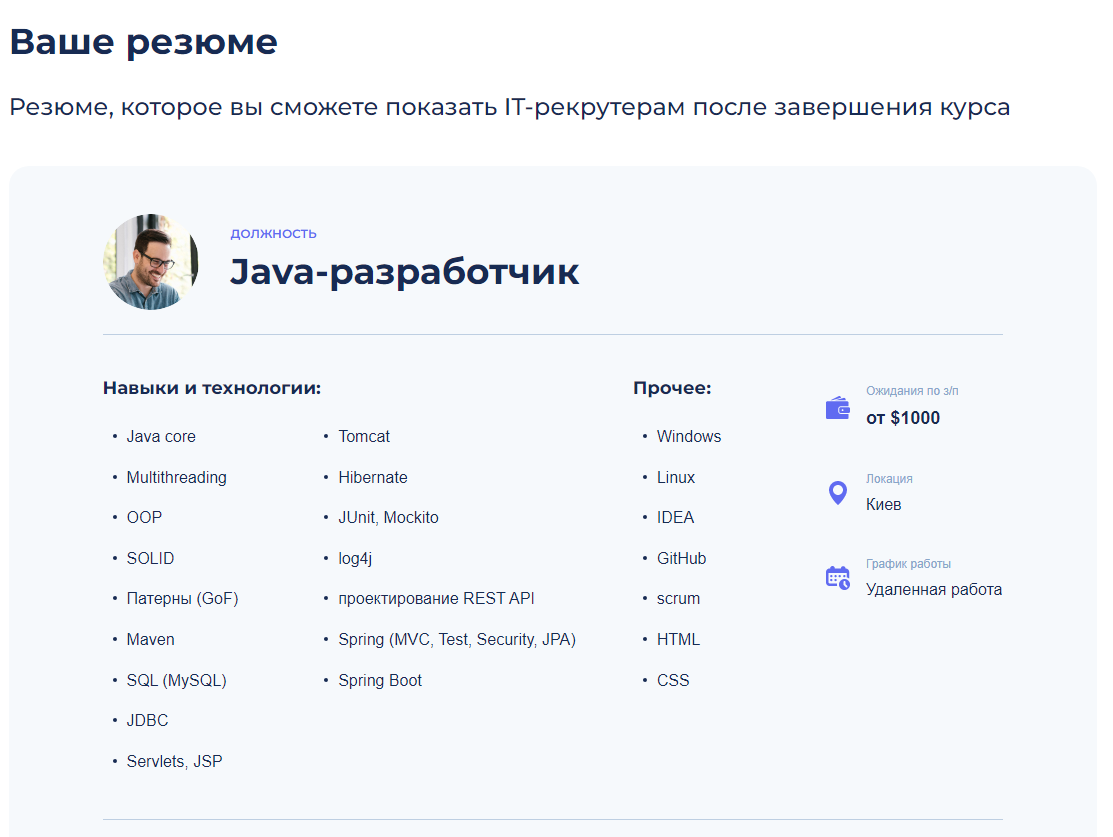Select the 'Multithreading' skill item
The height and width of the screenshot is (837, 1113).
[x=177, y=478]
